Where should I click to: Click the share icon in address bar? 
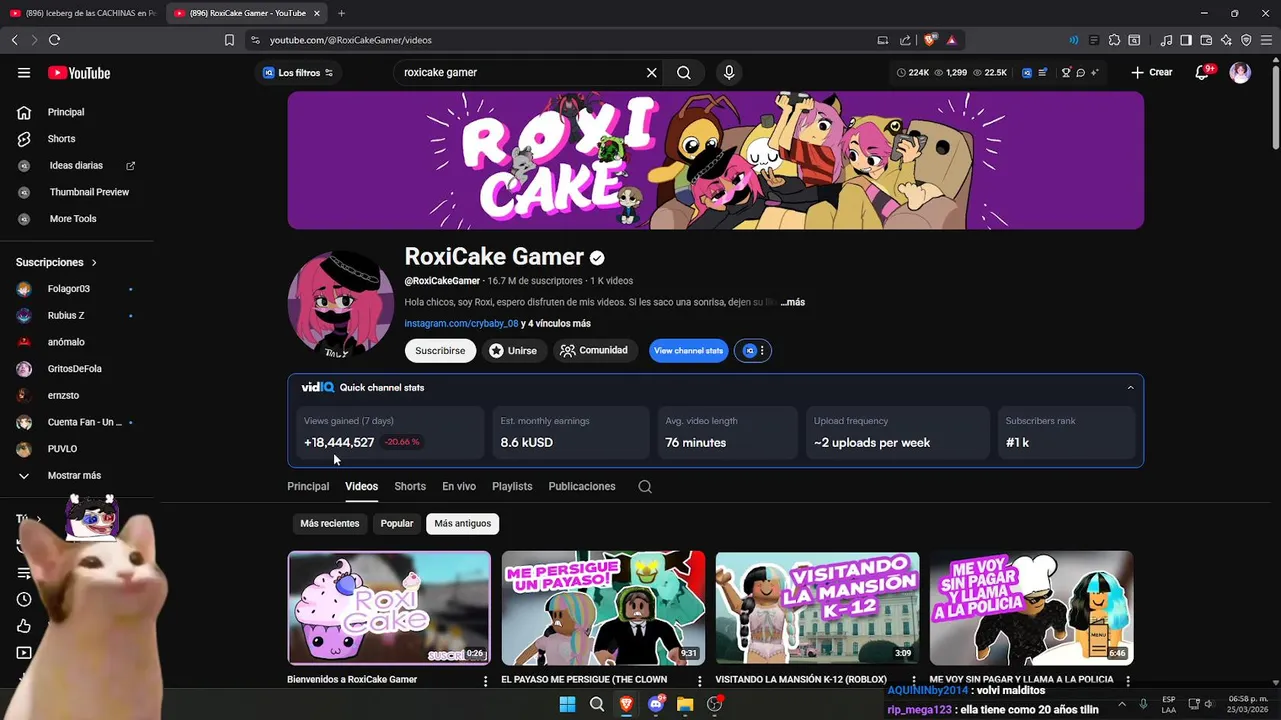tap(905, 40)
